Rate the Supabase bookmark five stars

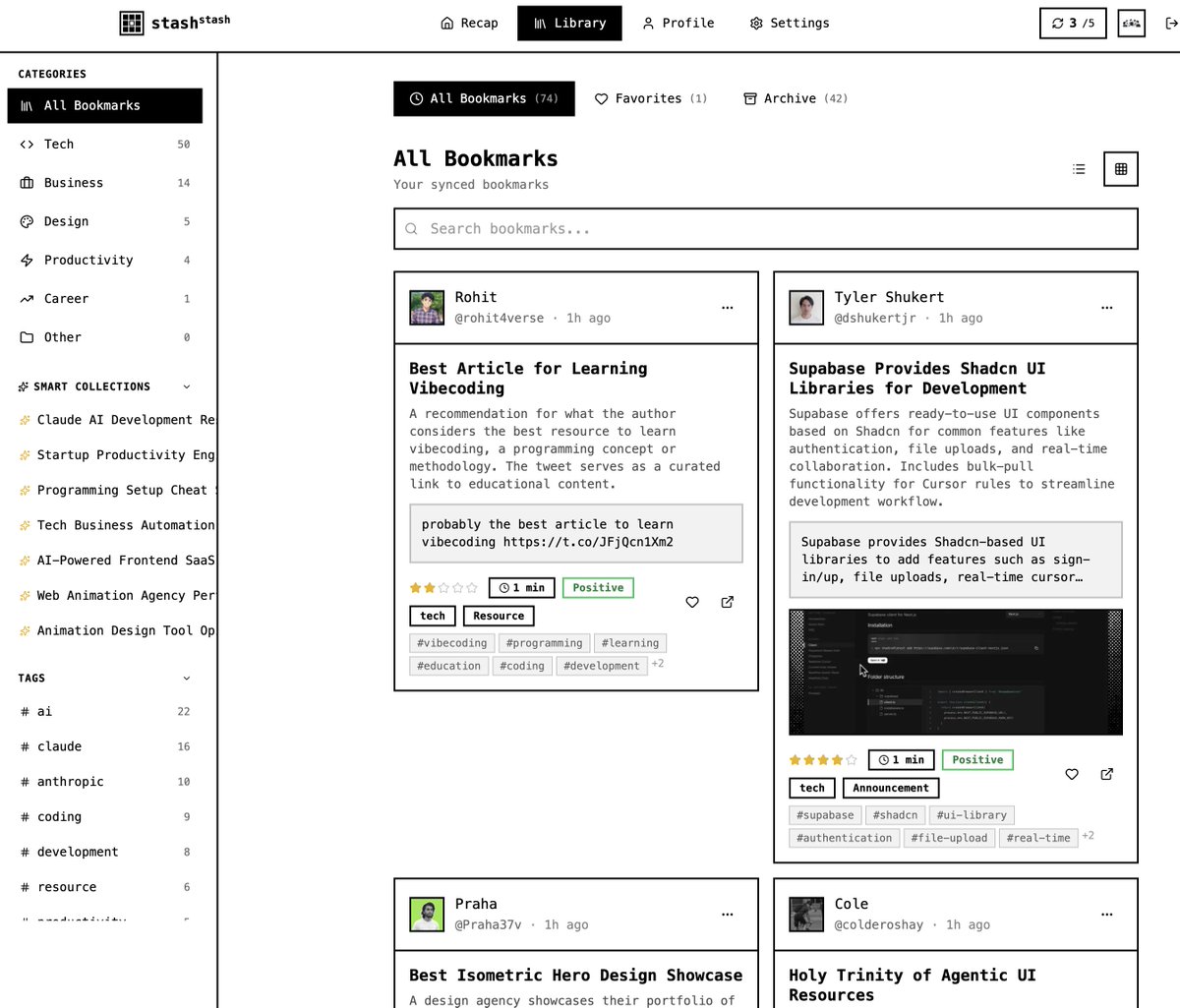click(853, 760)
